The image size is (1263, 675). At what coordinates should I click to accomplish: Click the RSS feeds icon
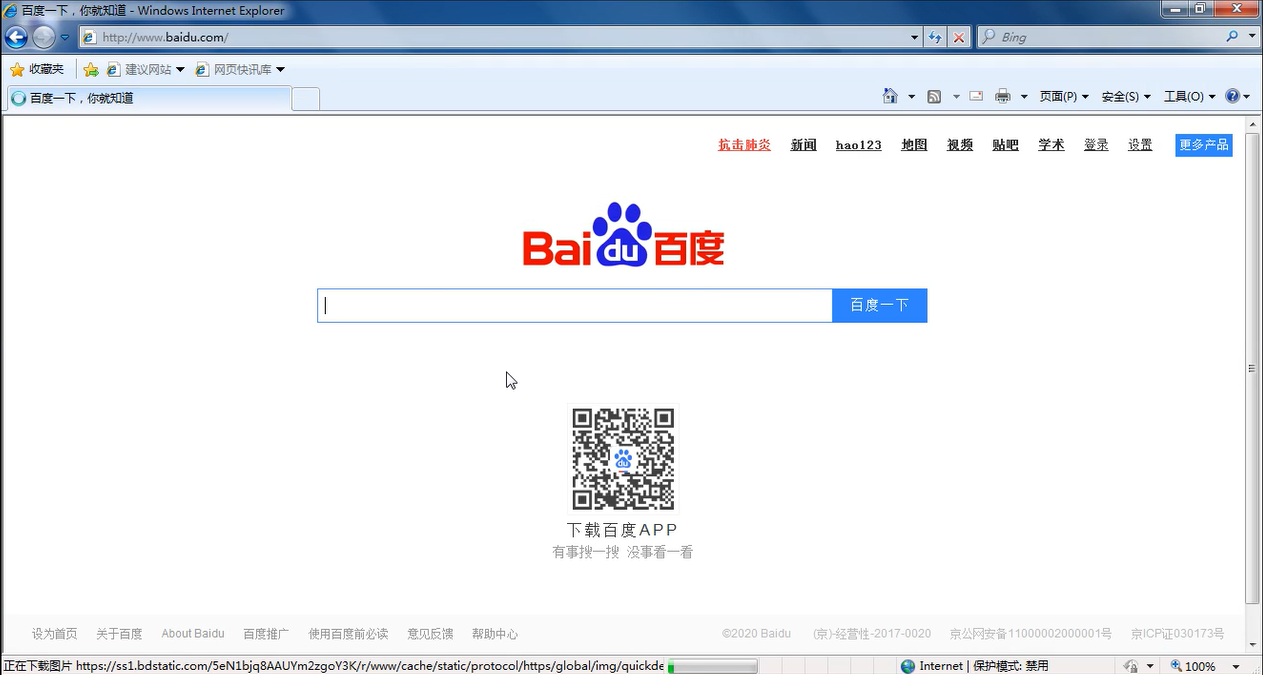pos(933,95)
